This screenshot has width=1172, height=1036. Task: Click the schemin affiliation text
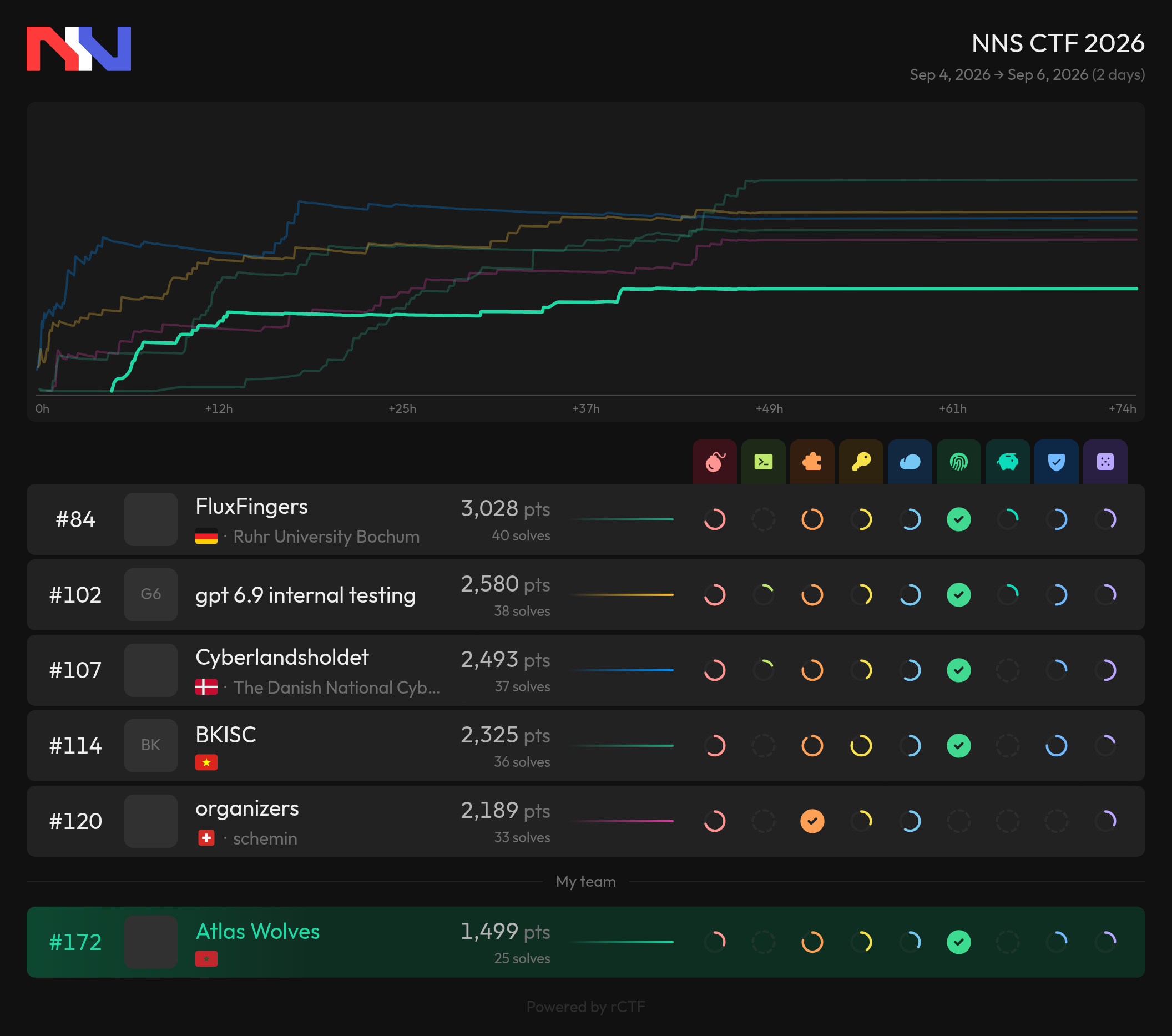265,838
